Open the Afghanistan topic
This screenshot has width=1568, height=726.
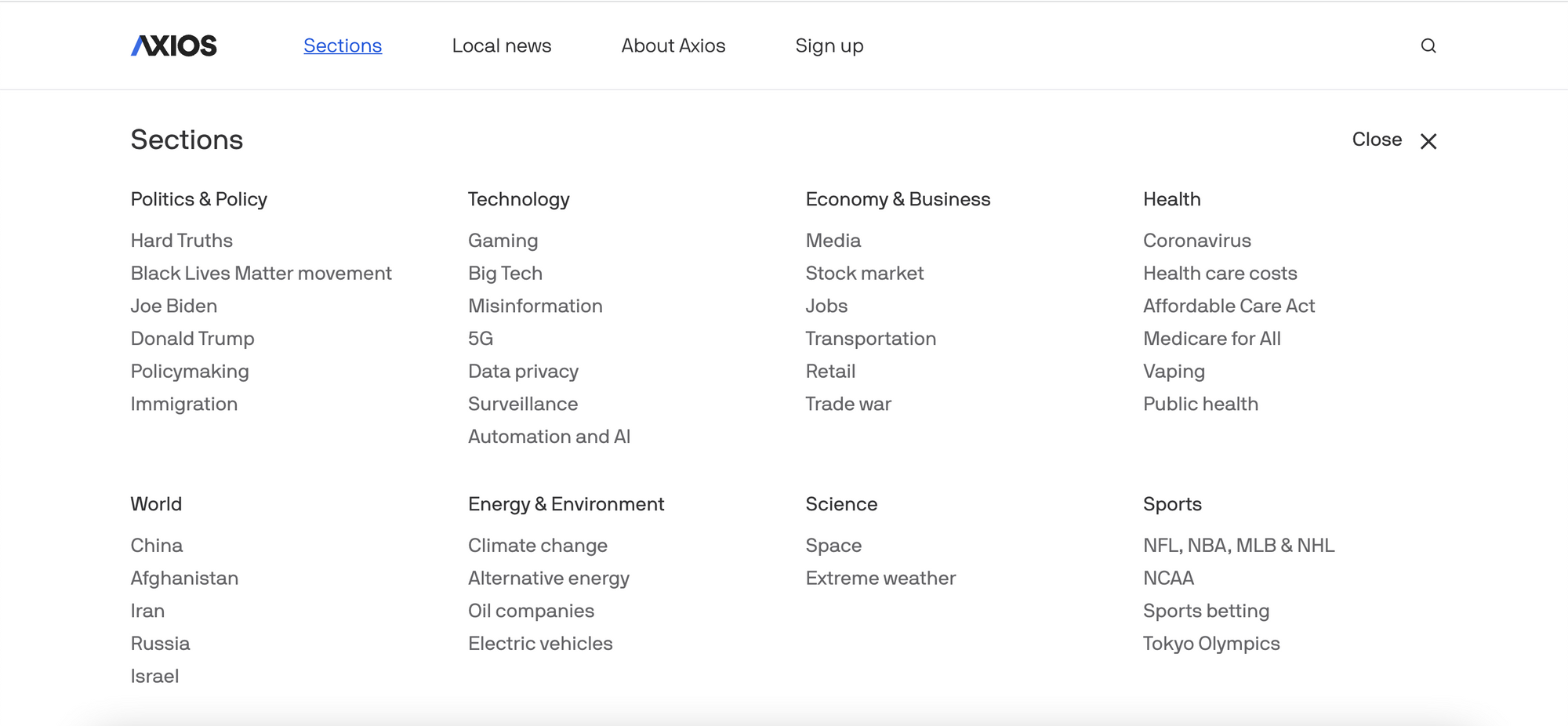[185, 579]
